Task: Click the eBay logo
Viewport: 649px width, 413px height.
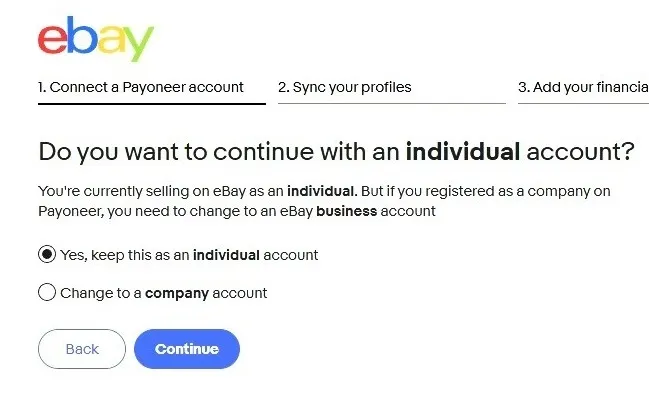Action: click(96, 38)
